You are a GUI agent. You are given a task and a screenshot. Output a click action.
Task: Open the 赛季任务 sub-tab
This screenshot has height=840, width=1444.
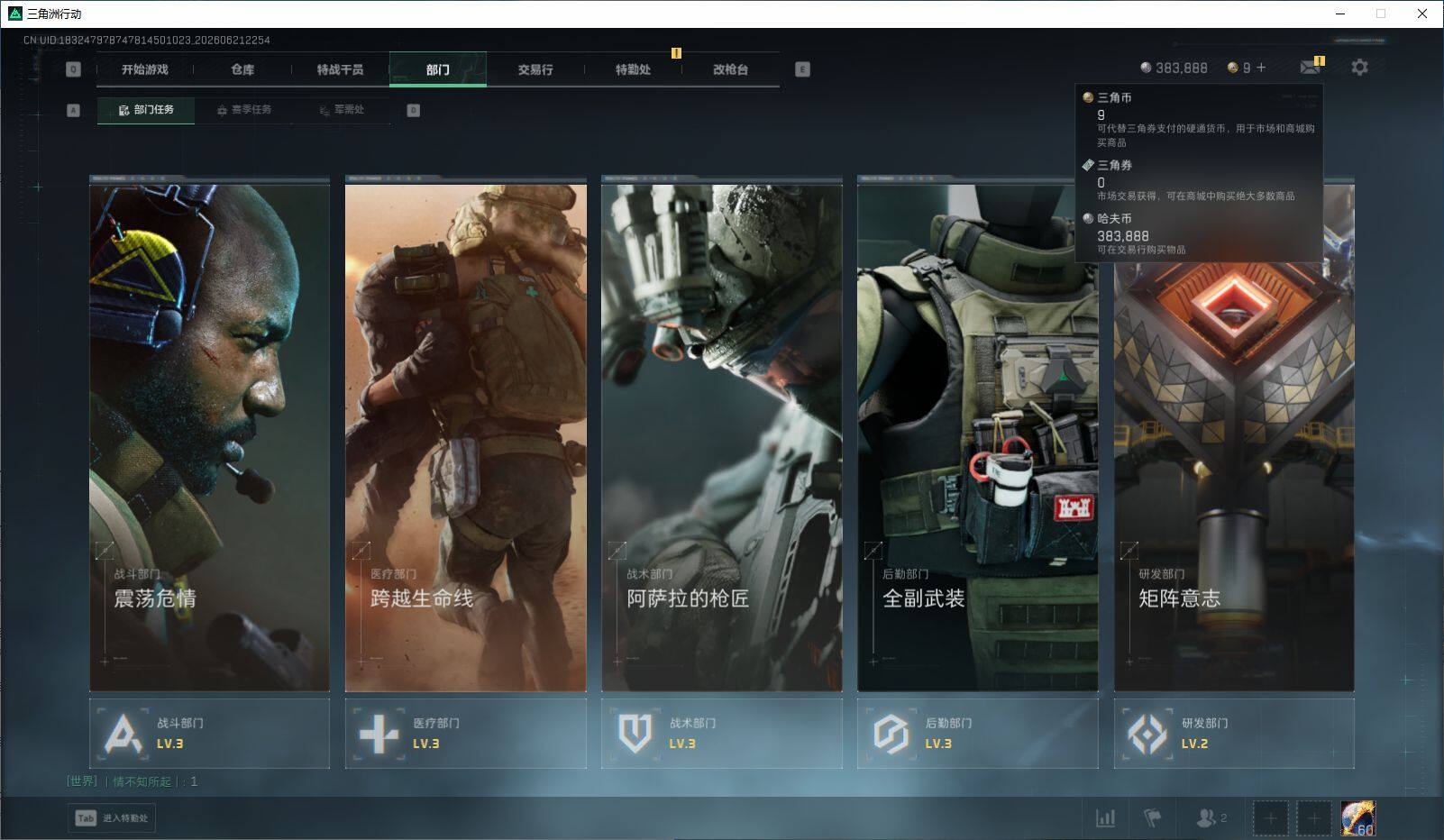click(x=243, y=110)
